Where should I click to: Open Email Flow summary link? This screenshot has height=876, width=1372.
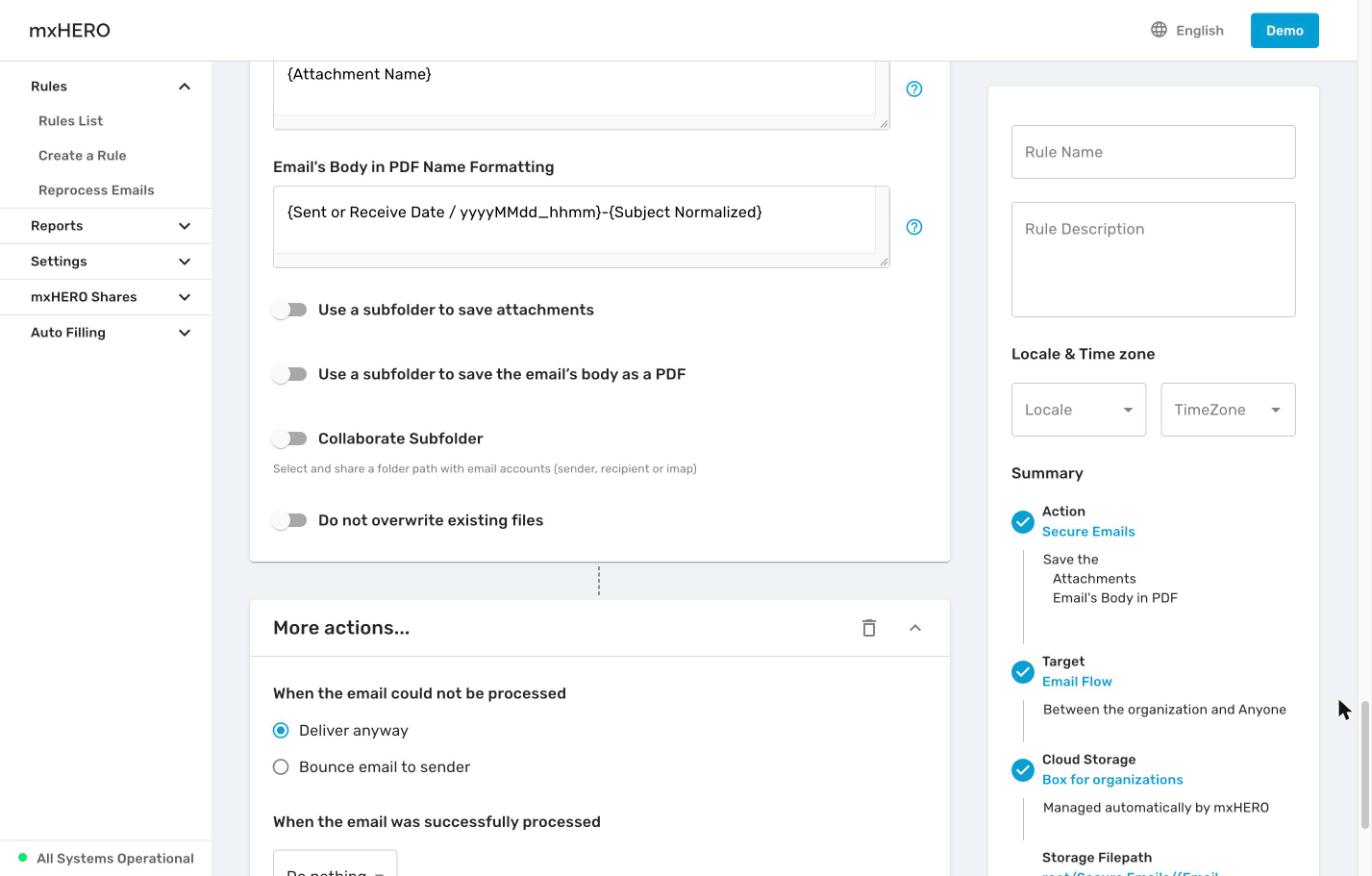click(x=1077, y=682)
